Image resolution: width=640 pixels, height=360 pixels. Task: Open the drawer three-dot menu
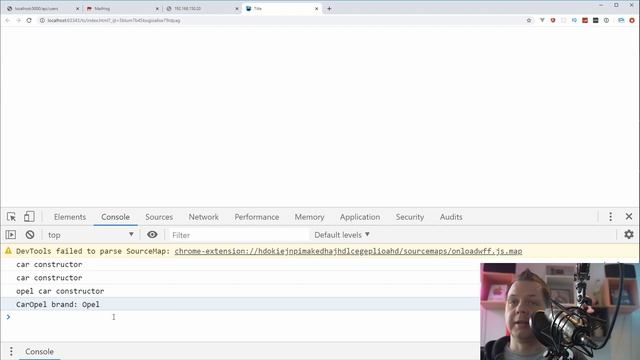pyautogui.click(x=11, y=351)
